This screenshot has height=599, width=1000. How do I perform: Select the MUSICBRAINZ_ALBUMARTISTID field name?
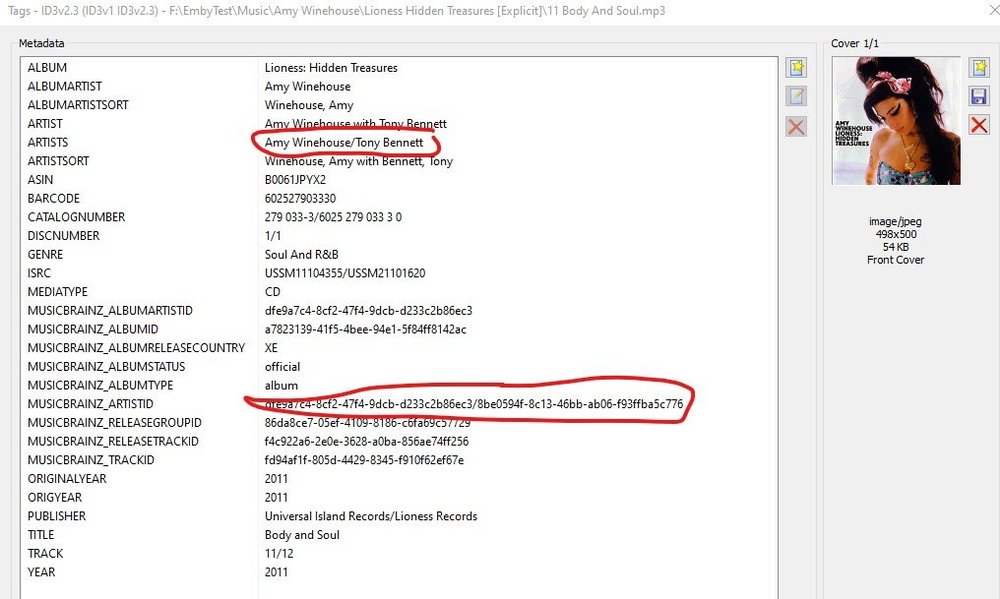pyautogui.click(x=110, y=311)
